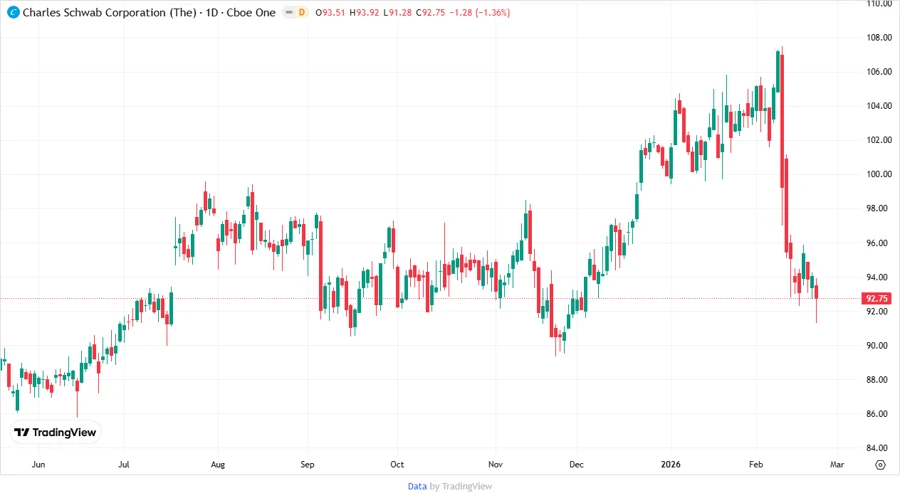Image resolution: width=900 pixels, height=498 pixels.
Task: Click the '108.00' price axis label
Action: click(x=879, y=38)
